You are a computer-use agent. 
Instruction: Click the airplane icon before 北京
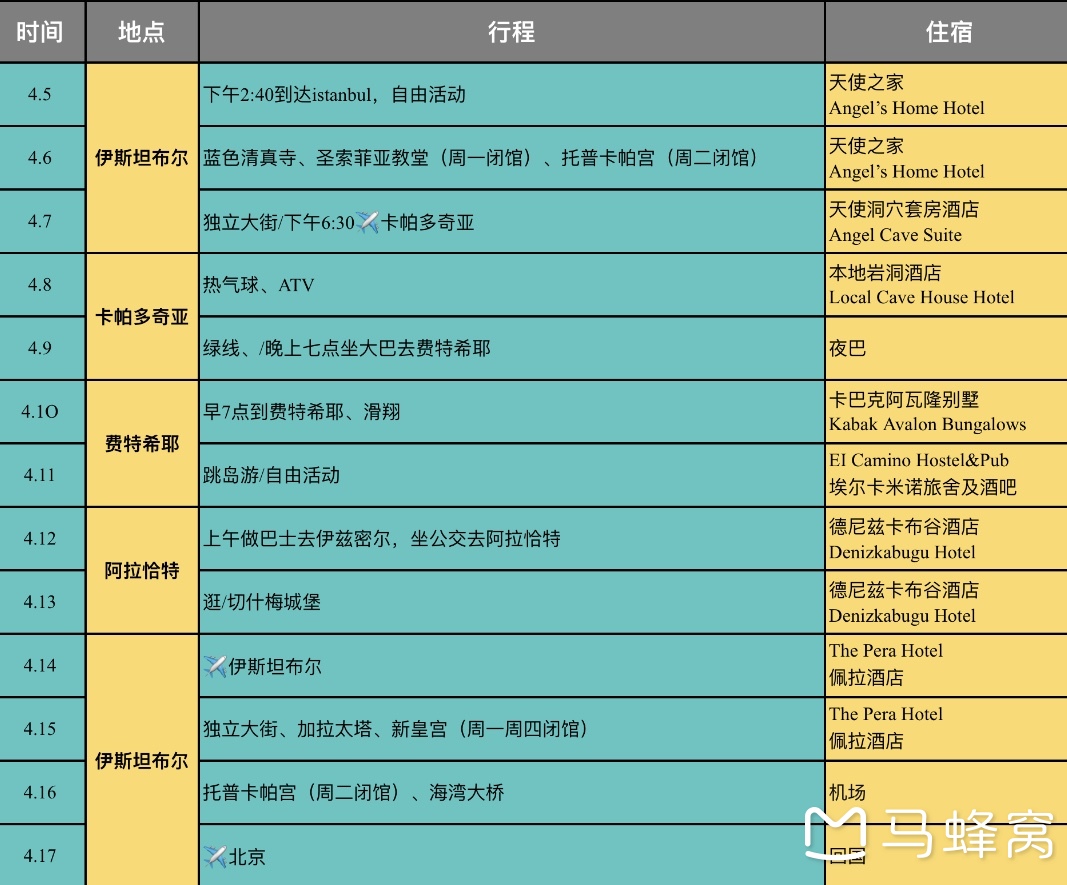(x=215, y=857)
